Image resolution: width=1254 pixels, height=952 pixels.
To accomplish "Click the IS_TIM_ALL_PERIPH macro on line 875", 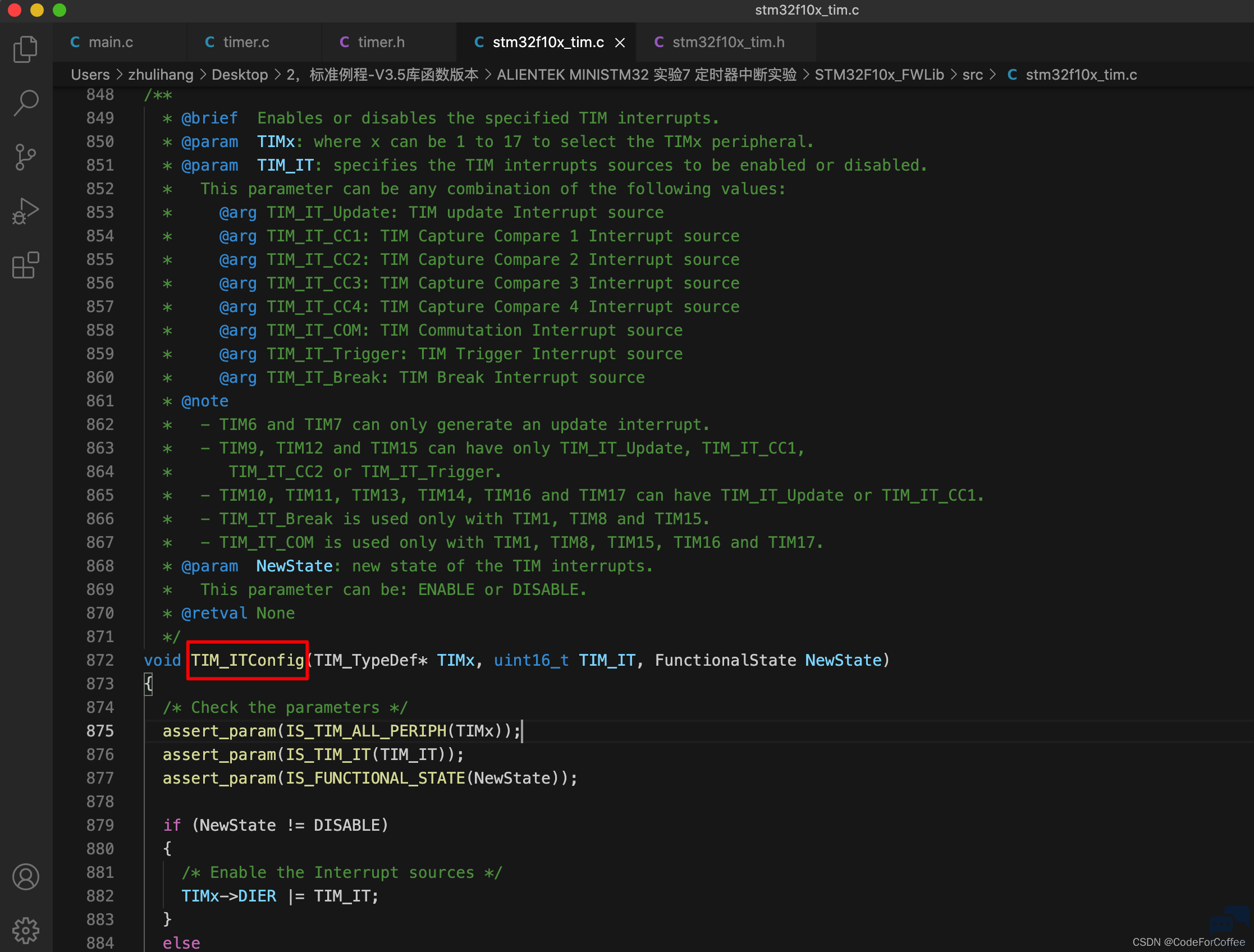I will 365,731.
